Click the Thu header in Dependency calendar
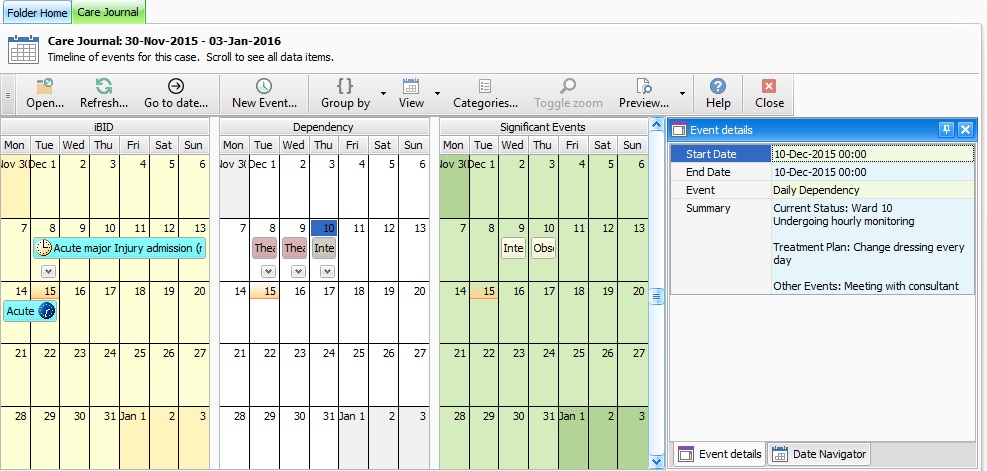 (x=324, y=145)
